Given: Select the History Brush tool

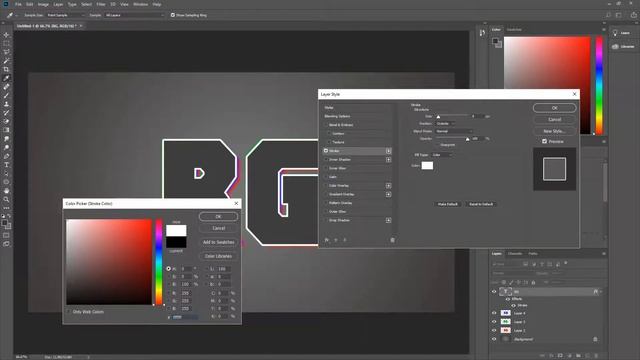Looking at the screenshot, I should click(7, 113).
